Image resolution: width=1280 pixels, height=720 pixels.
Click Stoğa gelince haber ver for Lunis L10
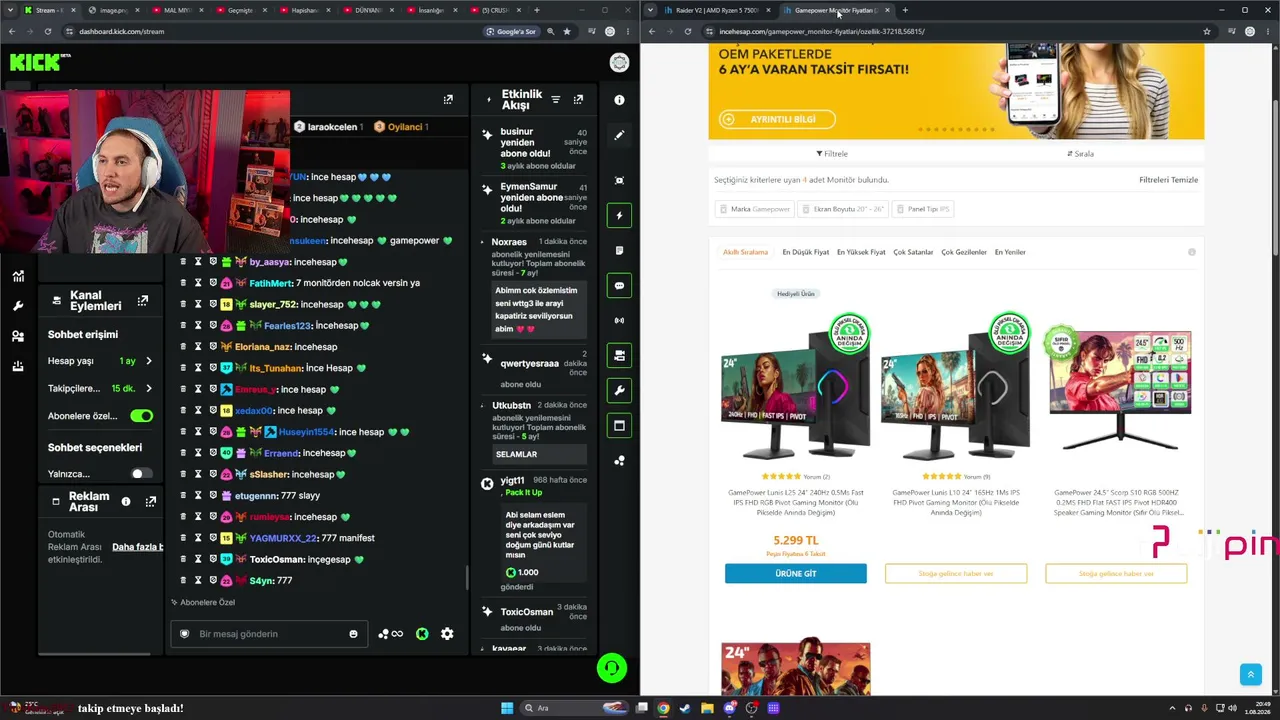pyautogui.click(x=956, y=573)
